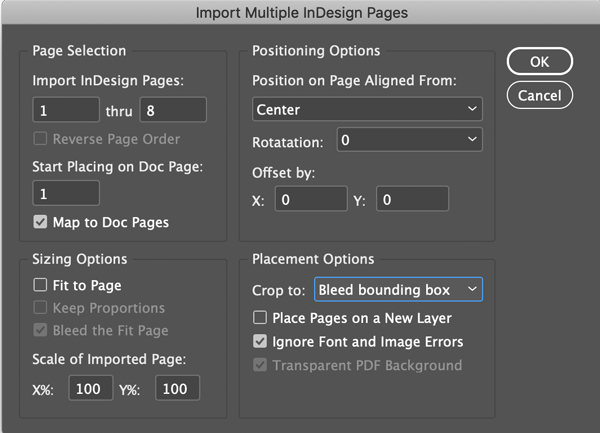This screenshot has width=600, height=433.
Task: Enable Place Pages on a New Layer
Action: click(261, 318)
